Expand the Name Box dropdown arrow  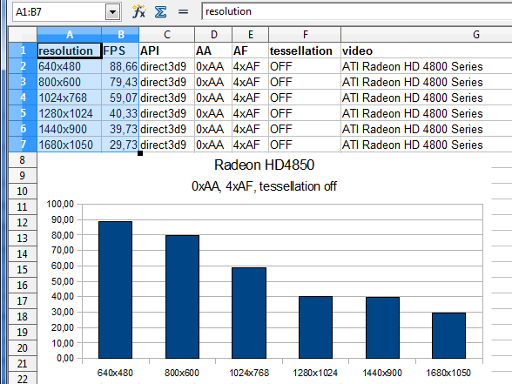113,12
